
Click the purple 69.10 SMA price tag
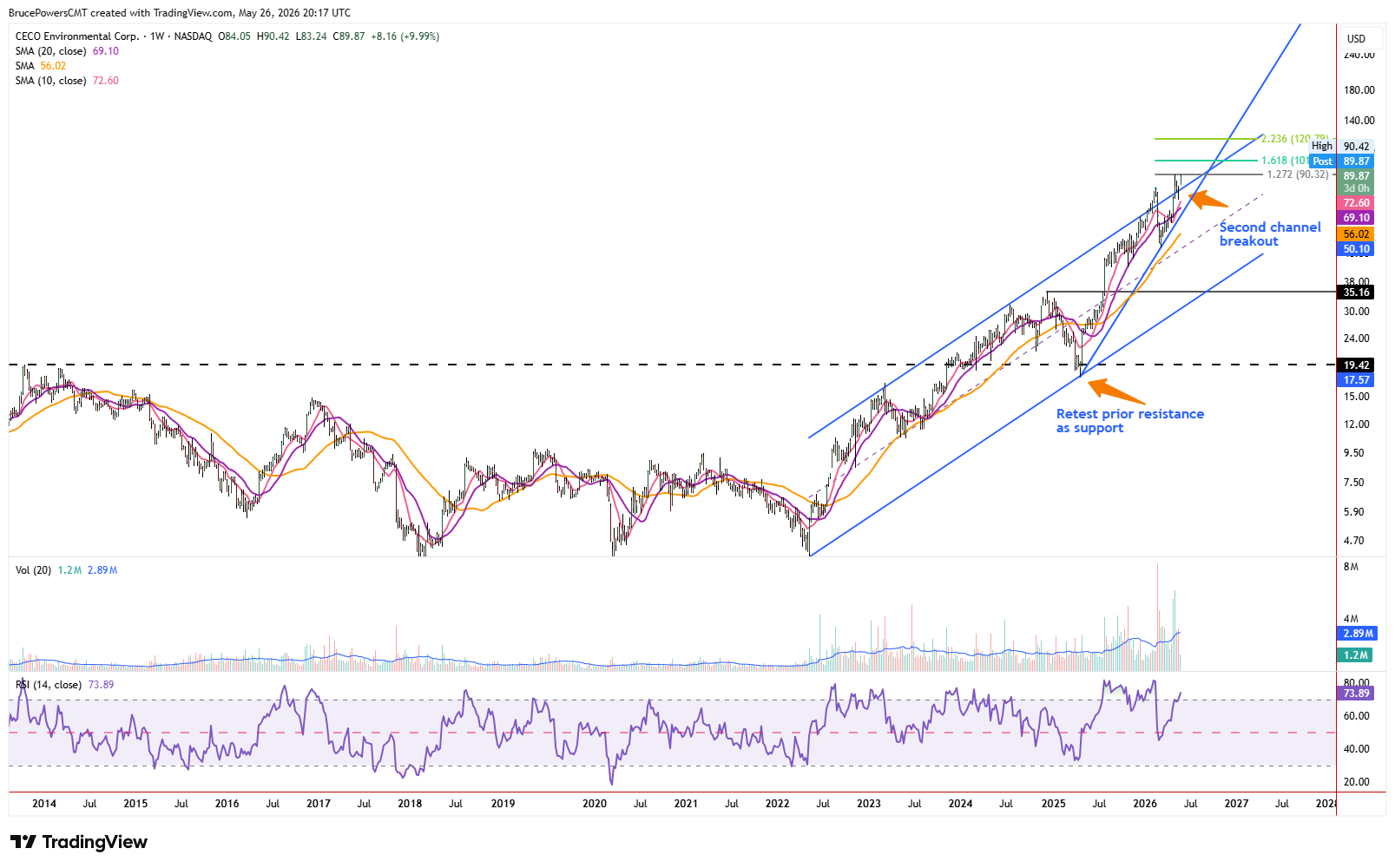coord(1356,218)
